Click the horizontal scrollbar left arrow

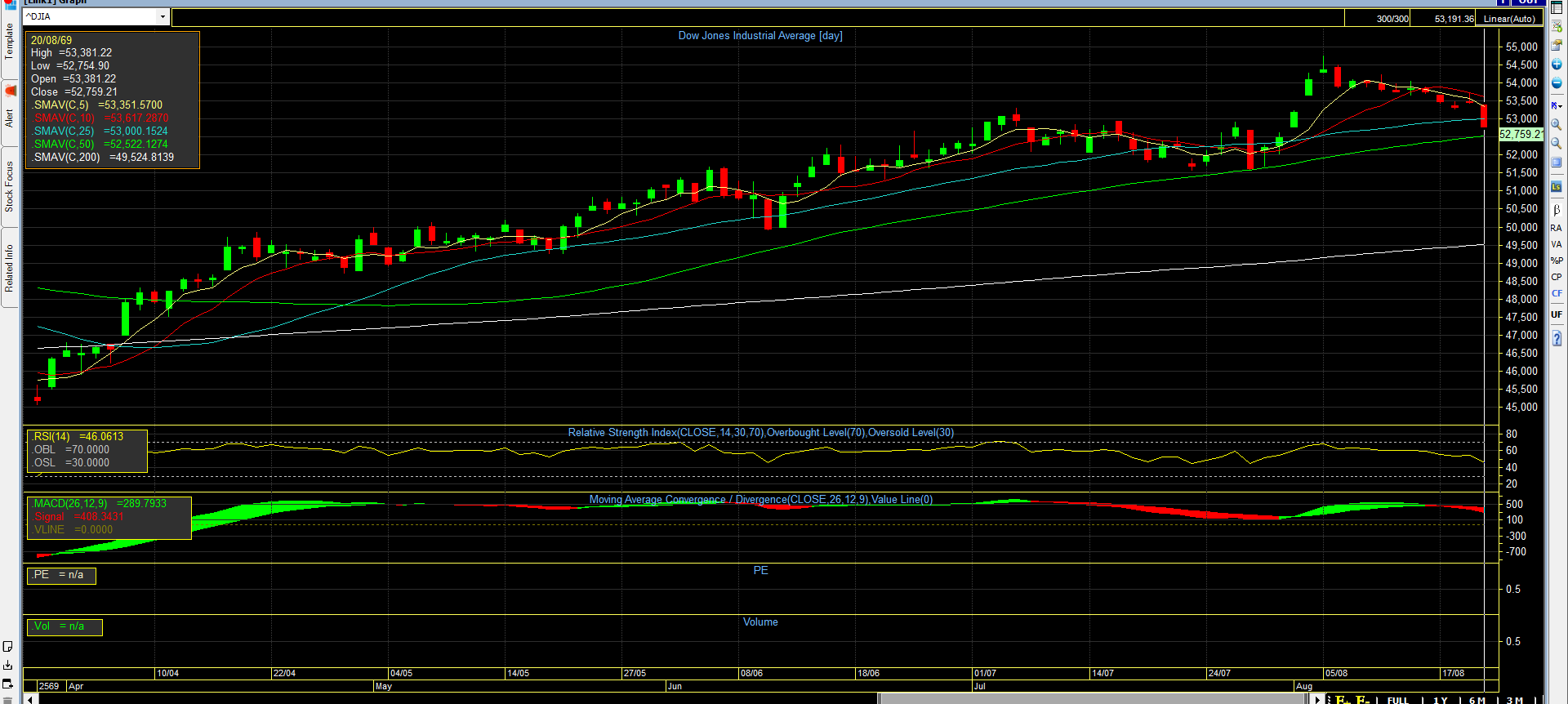[x=29, y=699]
